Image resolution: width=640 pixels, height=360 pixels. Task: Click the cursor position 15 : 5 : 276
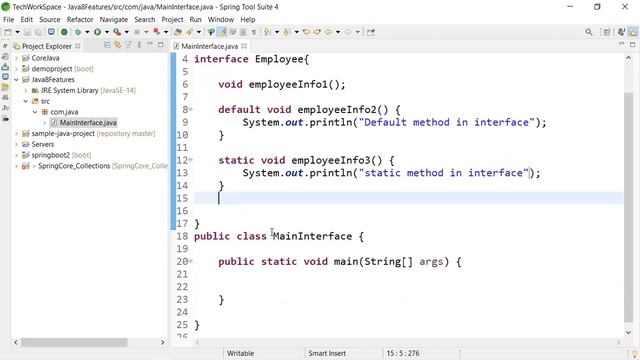tap(403, 353)
